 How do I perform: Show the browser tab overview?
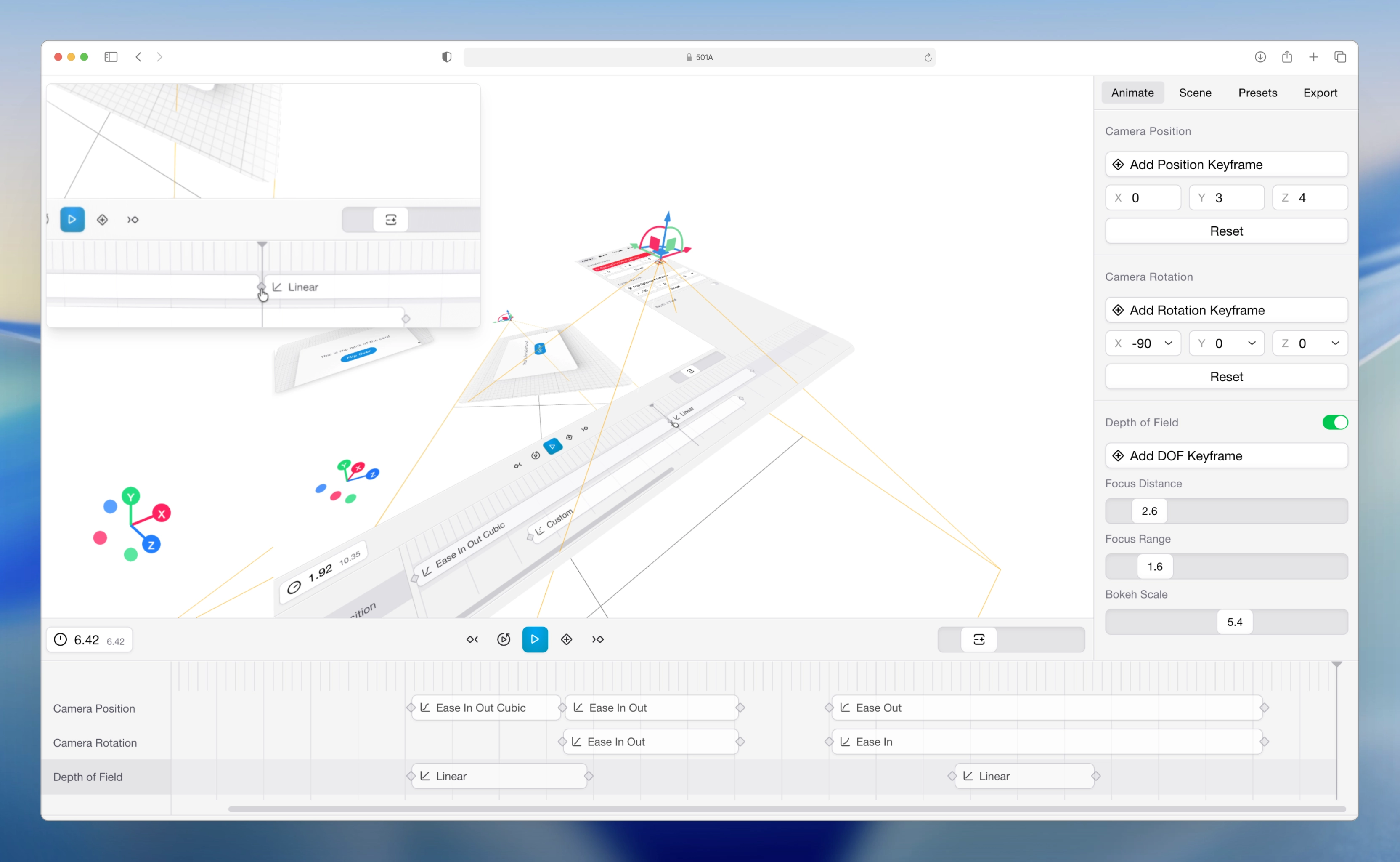pos(1340,57)
